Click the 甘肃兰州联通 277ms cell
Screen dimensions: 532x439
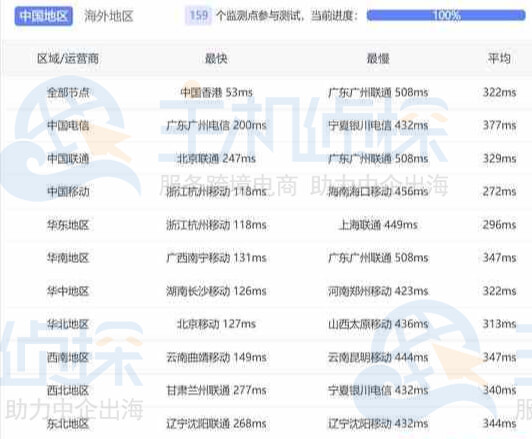click(216, 390)
